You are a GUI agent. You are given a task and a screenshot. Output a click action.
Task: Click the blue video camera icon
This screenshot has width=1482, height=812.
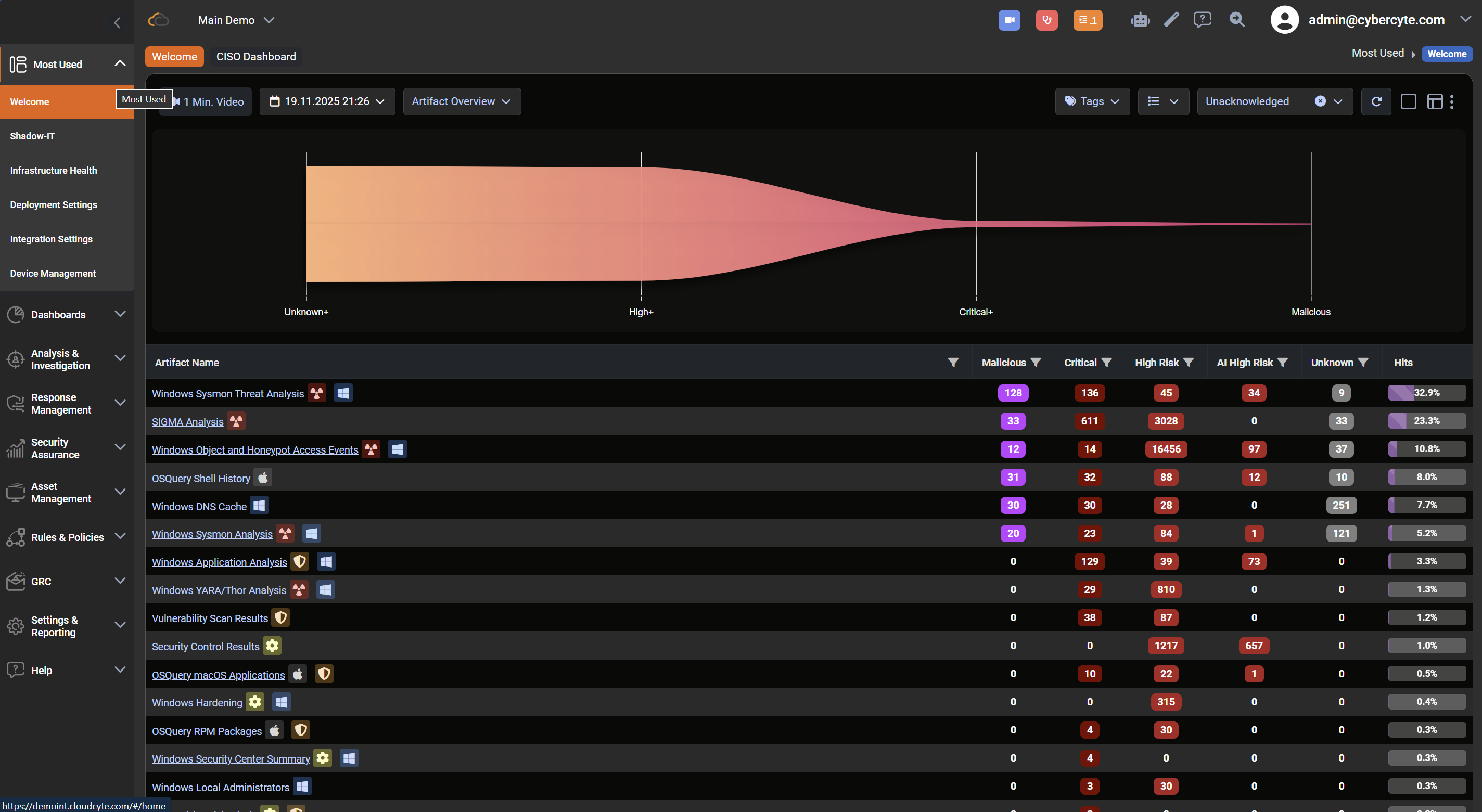[x=1009, y=20]
